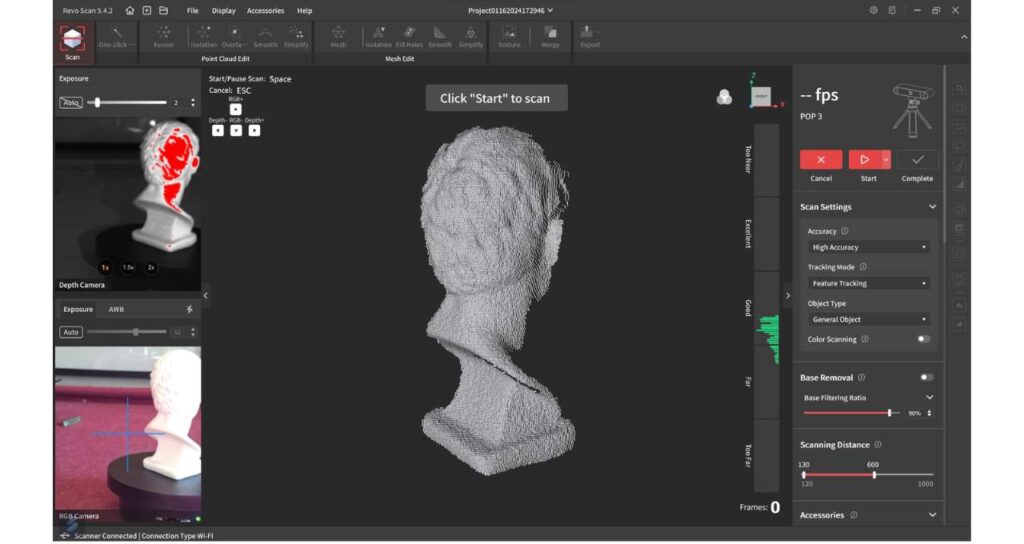This screenshot has width=1024, height=544.
Task: Open the Tracking Mode dropdown
Action: click(868, 283)
